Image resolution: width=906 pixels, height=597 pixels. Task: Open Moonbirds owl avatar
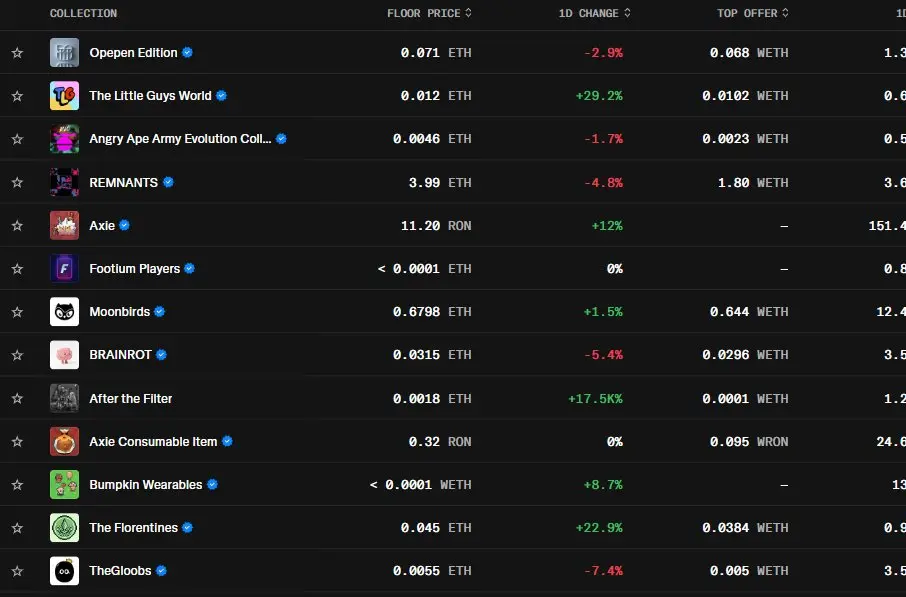(x=64, y=312)
